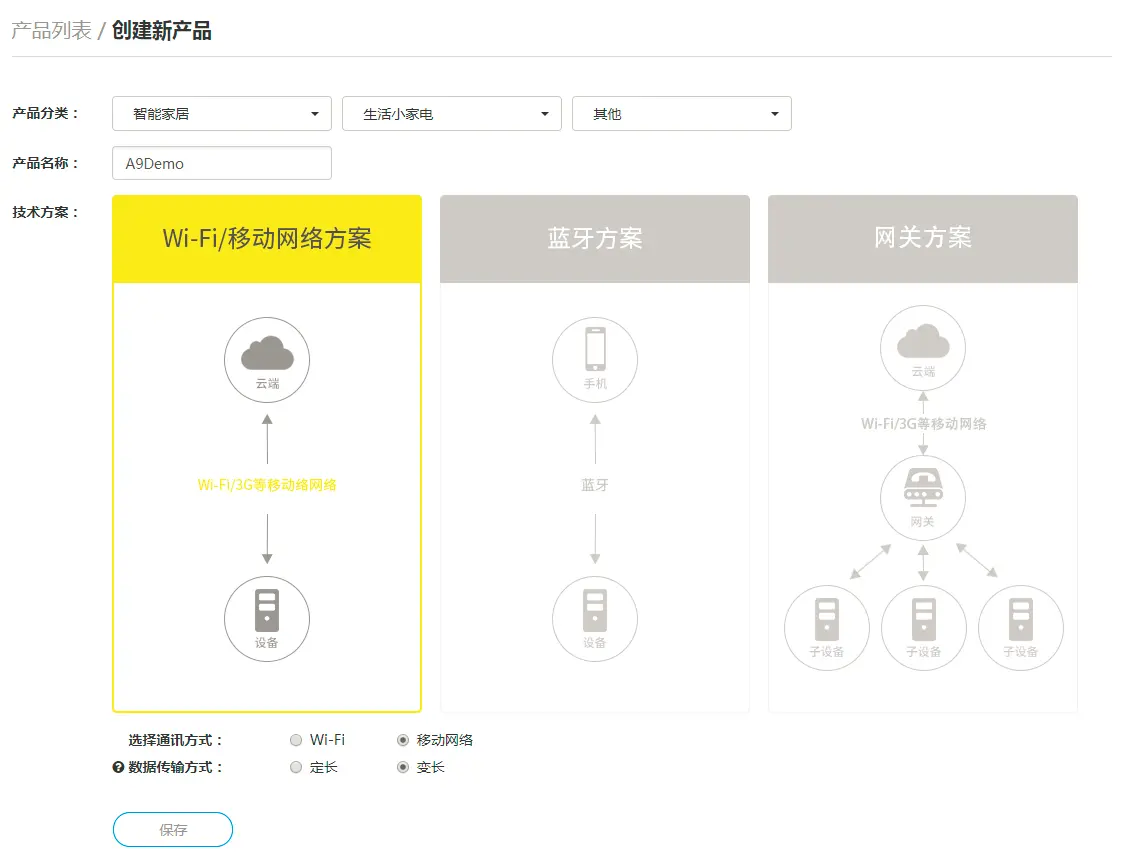Screen dimensions: 1129x863
Task: Click the 蓝牙 label in the Bluetooth diagram
Action: click(595, 485)
